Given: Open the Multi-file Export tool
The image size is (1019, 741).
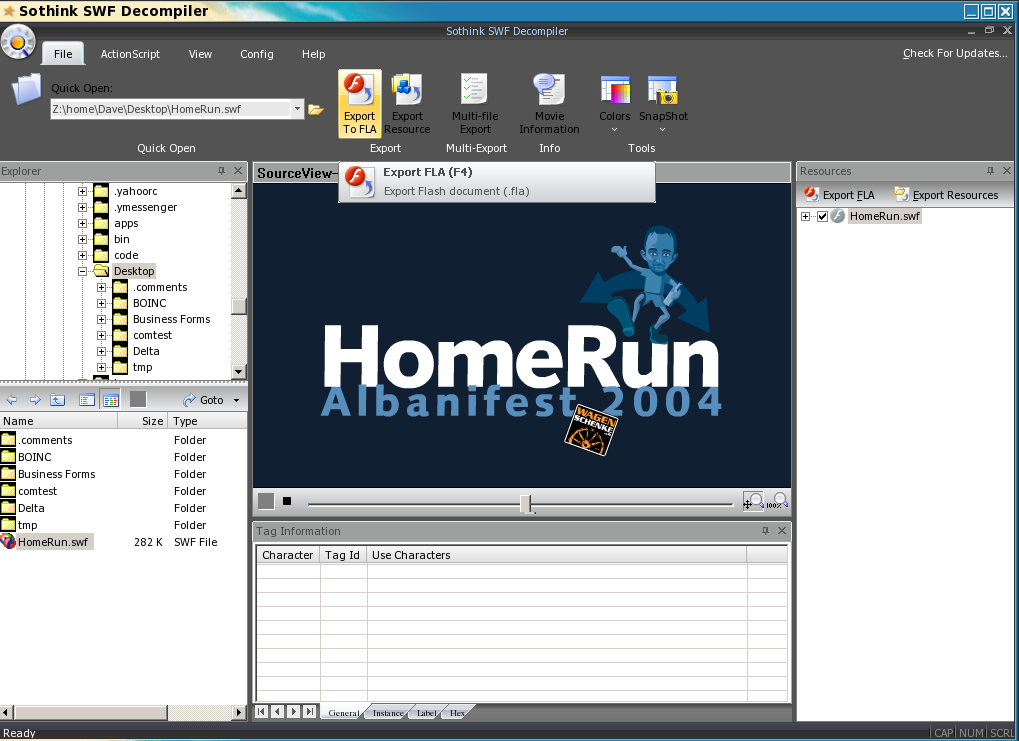Looking at the screenshot, I should (x=475, y=103).
